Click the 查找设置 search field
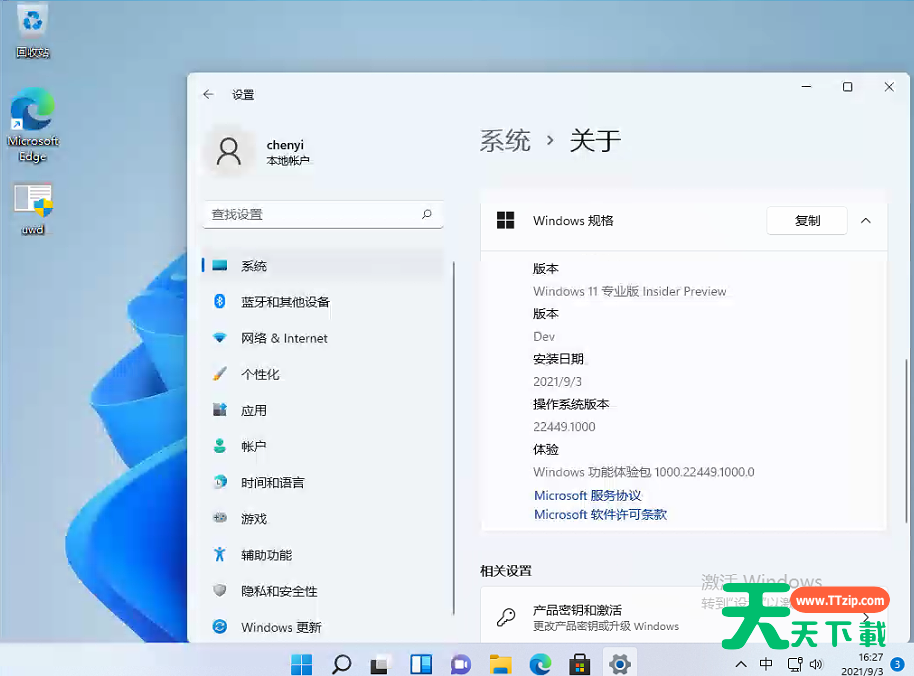The width and height of the screenshot is (914, 676). [x=322, y=214]
